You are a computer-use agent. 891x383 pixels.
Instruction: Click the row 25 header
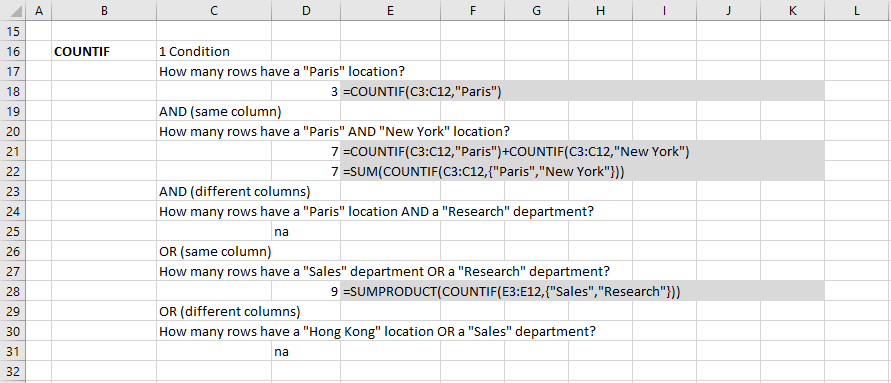[13, 231]
